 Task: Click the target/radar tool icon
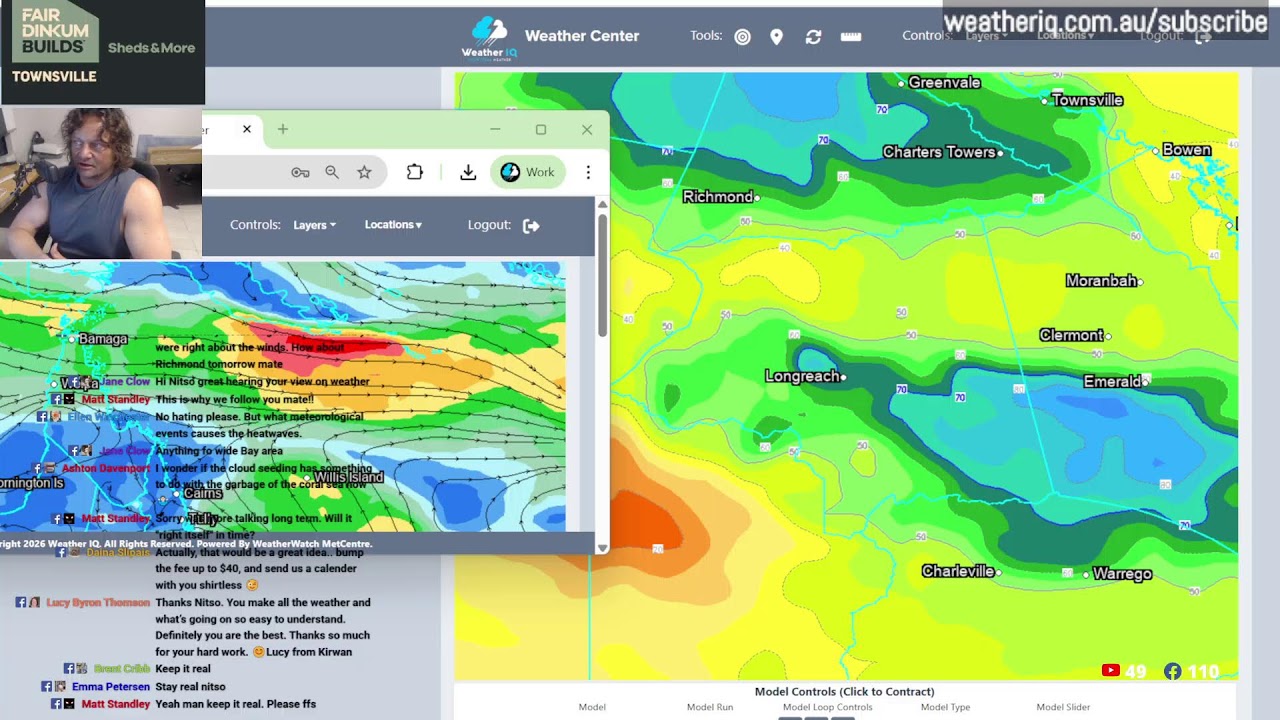[x=742, y=37]
